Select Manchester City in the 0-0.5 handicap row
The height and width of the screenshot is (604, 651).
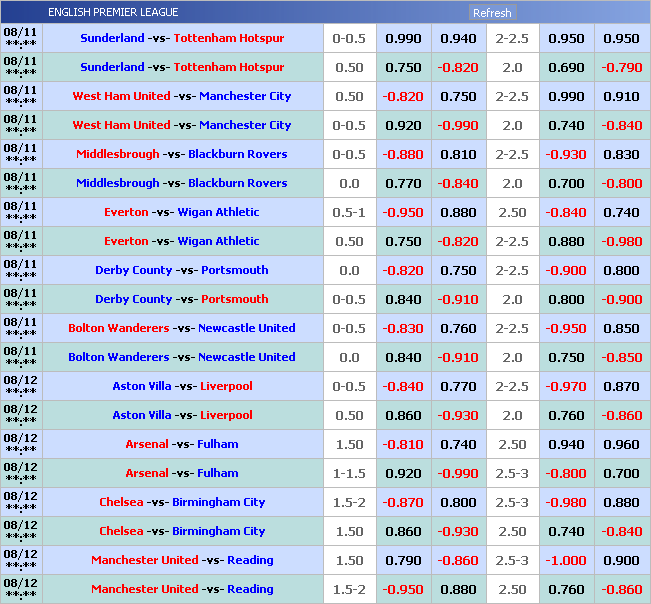[x=245, y=126]
